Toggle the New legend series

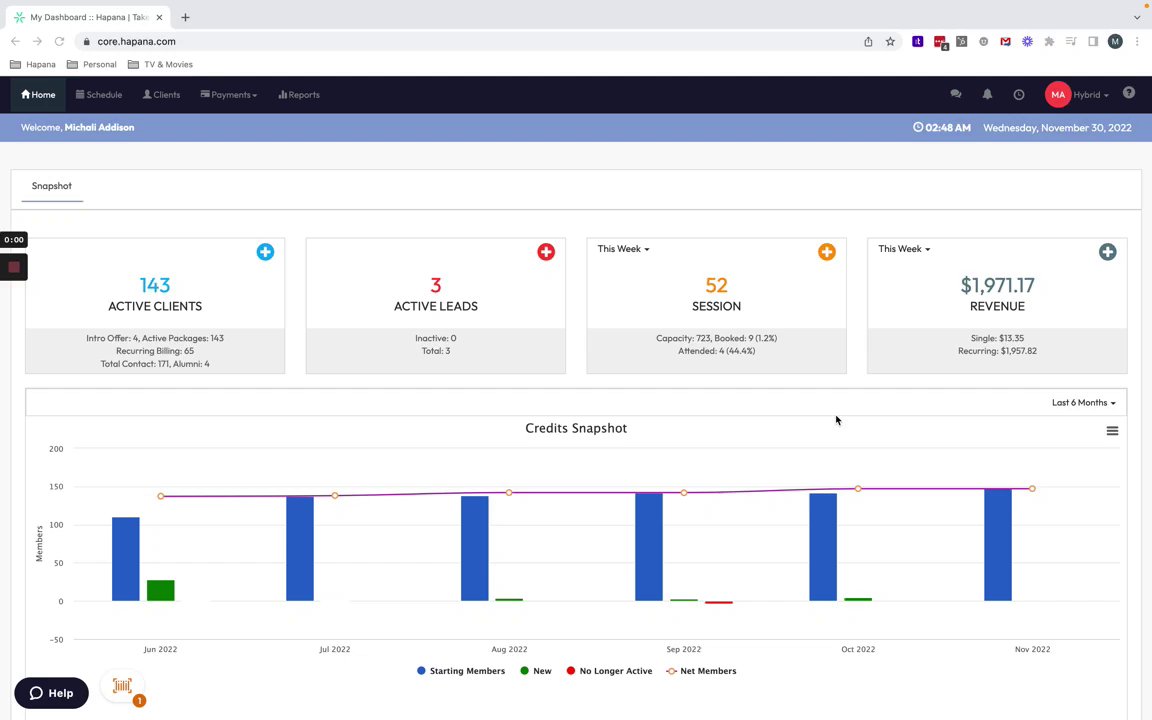[x=536, y=671]
